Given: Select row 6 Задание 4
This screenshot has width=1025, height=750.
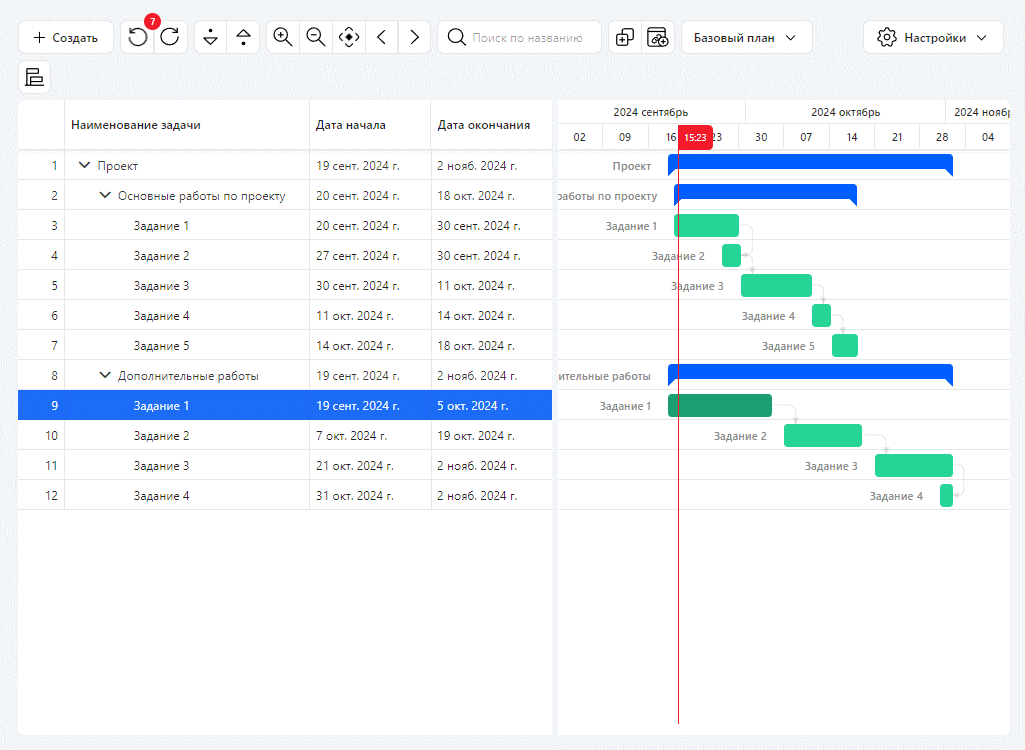Looking at the screenshot, I should [x=285, y=316].
